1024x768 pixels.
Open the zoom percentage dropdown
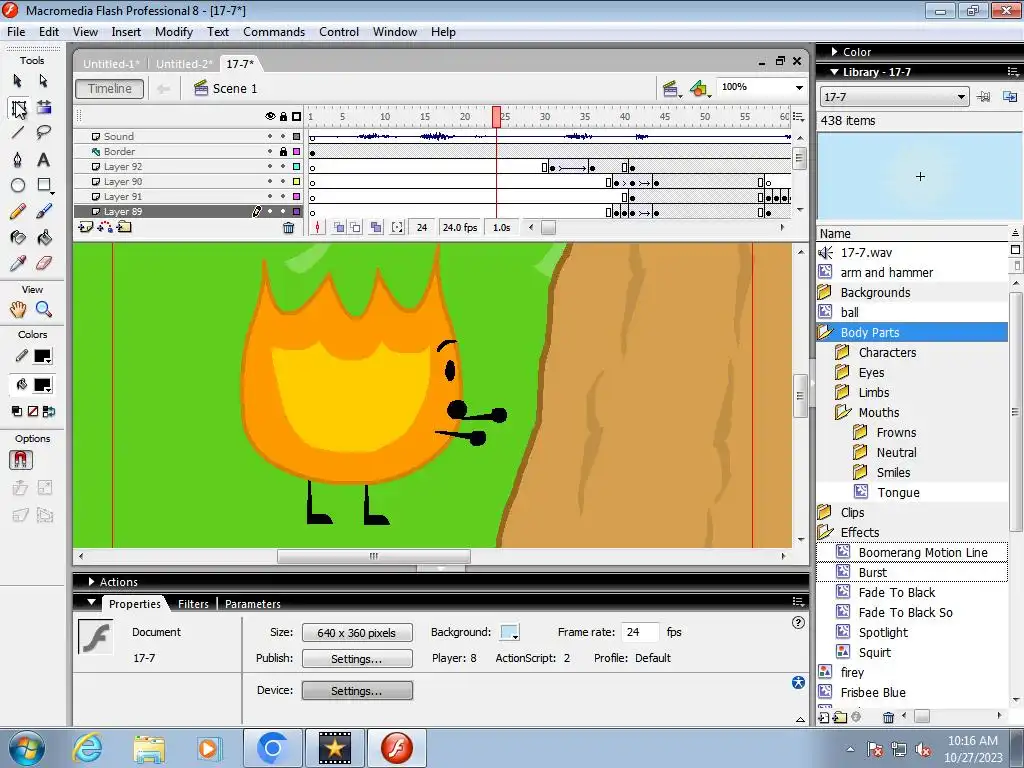[x=799, y=88]
